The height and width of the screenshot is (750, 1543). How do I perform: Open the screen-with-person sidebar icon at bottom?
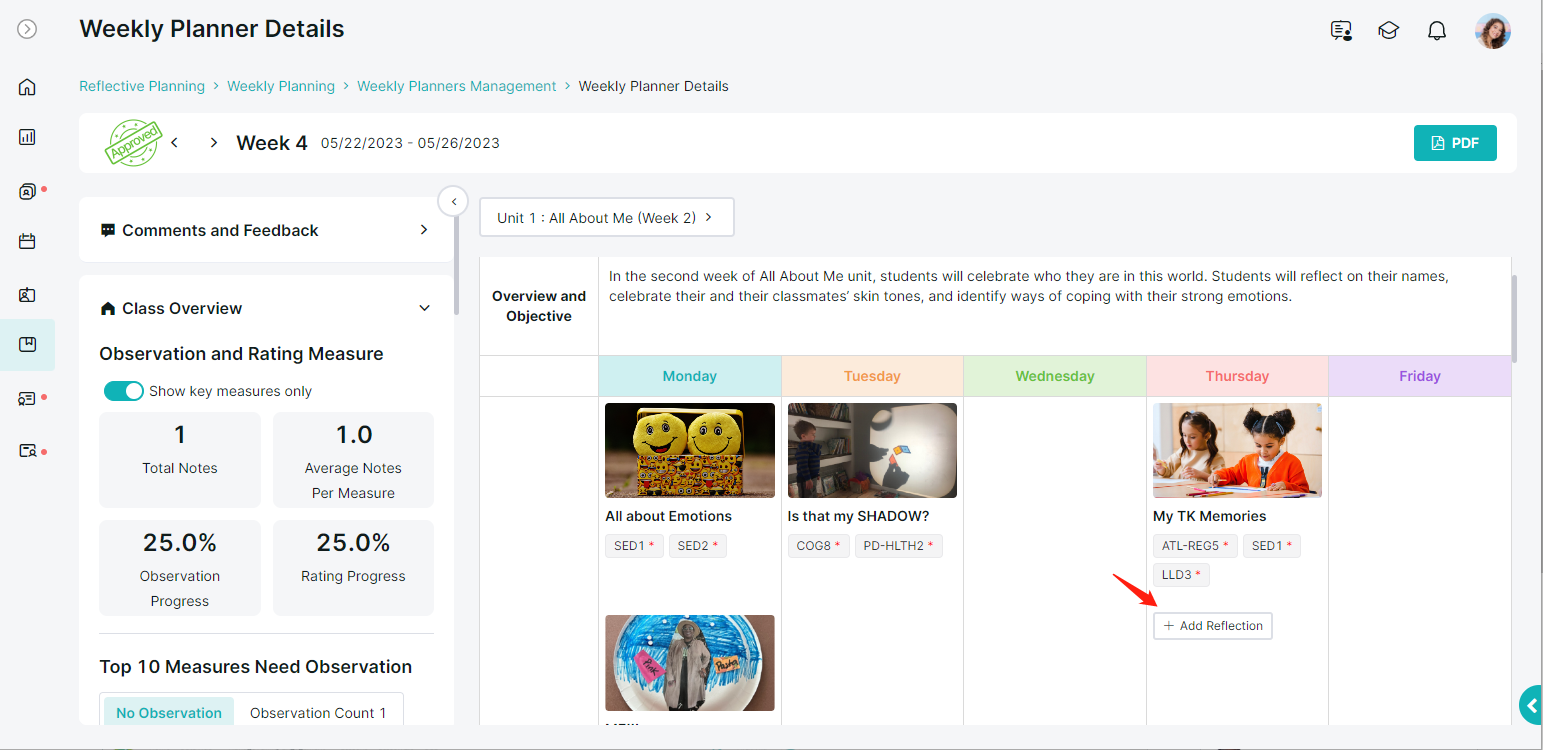pos(27,451)
